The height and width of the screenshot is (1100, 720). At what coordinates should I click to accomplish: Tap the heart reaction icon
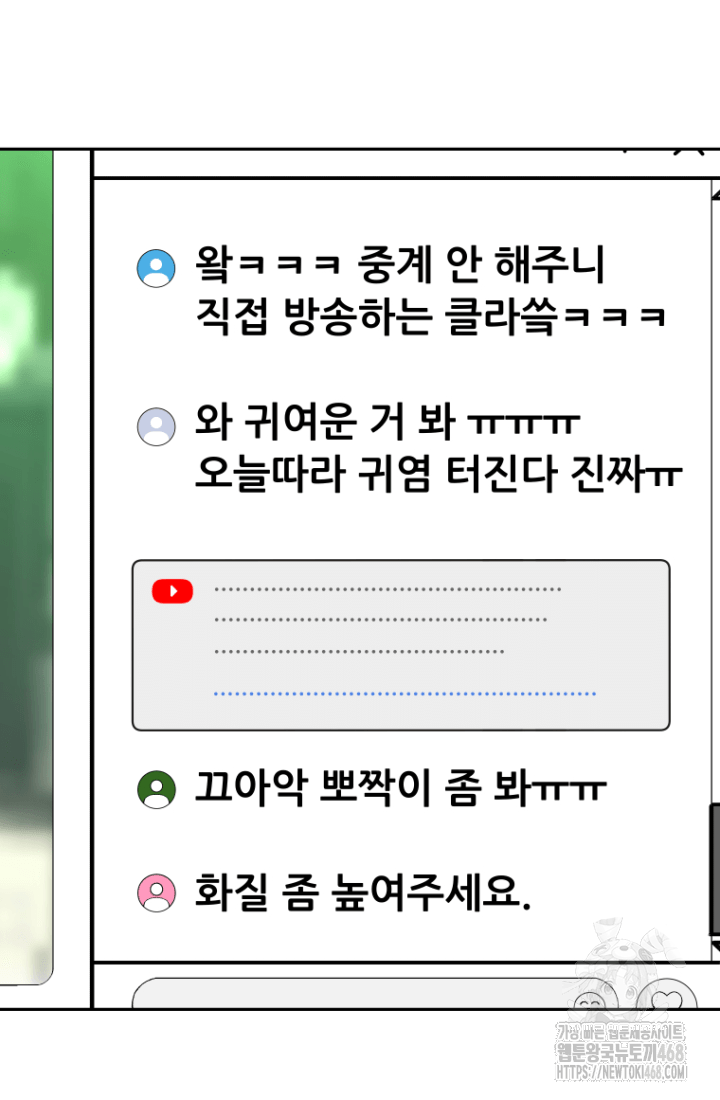tap(667, 996)
